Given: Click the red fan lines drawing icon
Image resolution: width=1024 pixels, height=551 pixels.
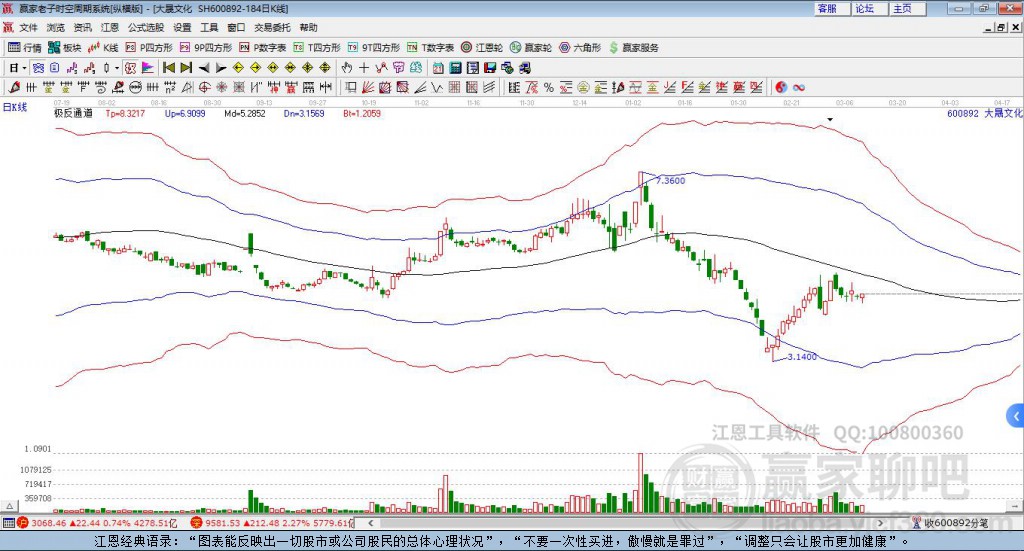Looking at the screenshot, I should coord(368,87).
